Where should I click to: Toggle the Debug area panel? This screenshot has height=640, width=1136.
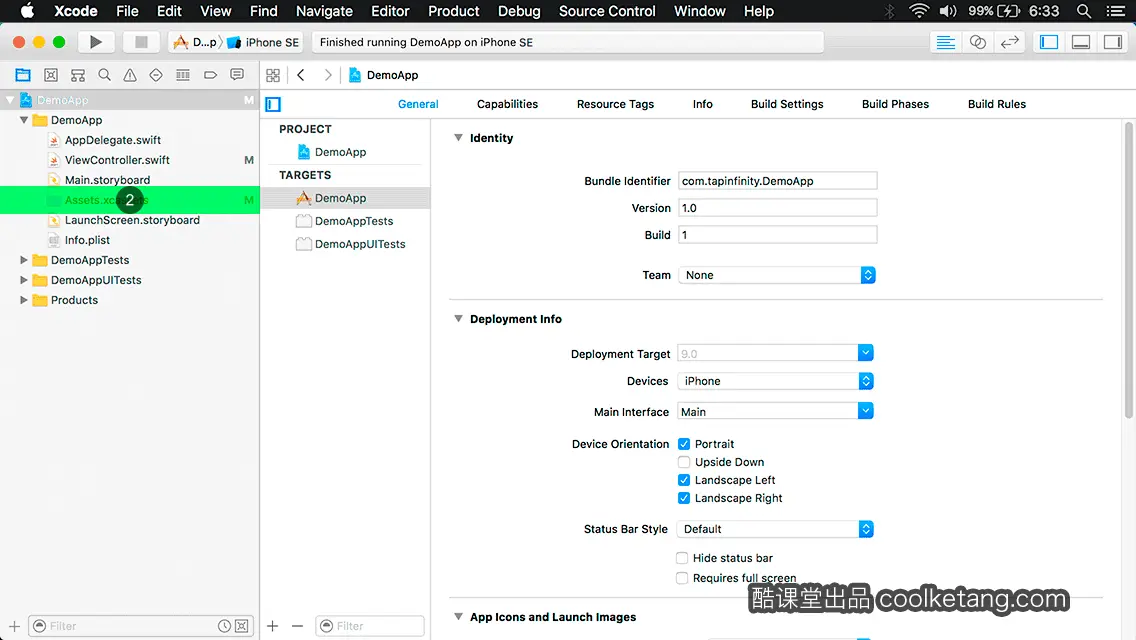click(x=1081, y=42)
